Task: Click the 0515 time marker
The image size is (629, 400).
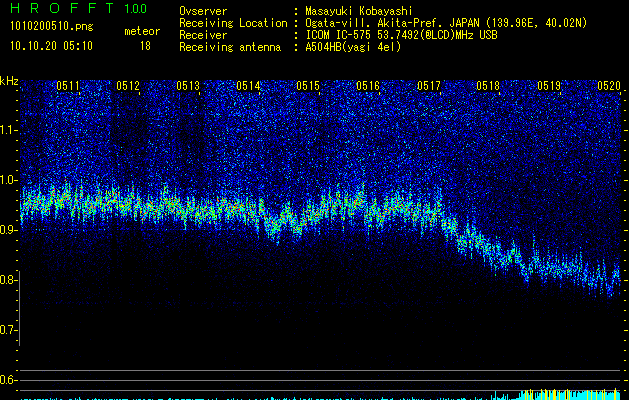Action: click(x=308, y=87)
